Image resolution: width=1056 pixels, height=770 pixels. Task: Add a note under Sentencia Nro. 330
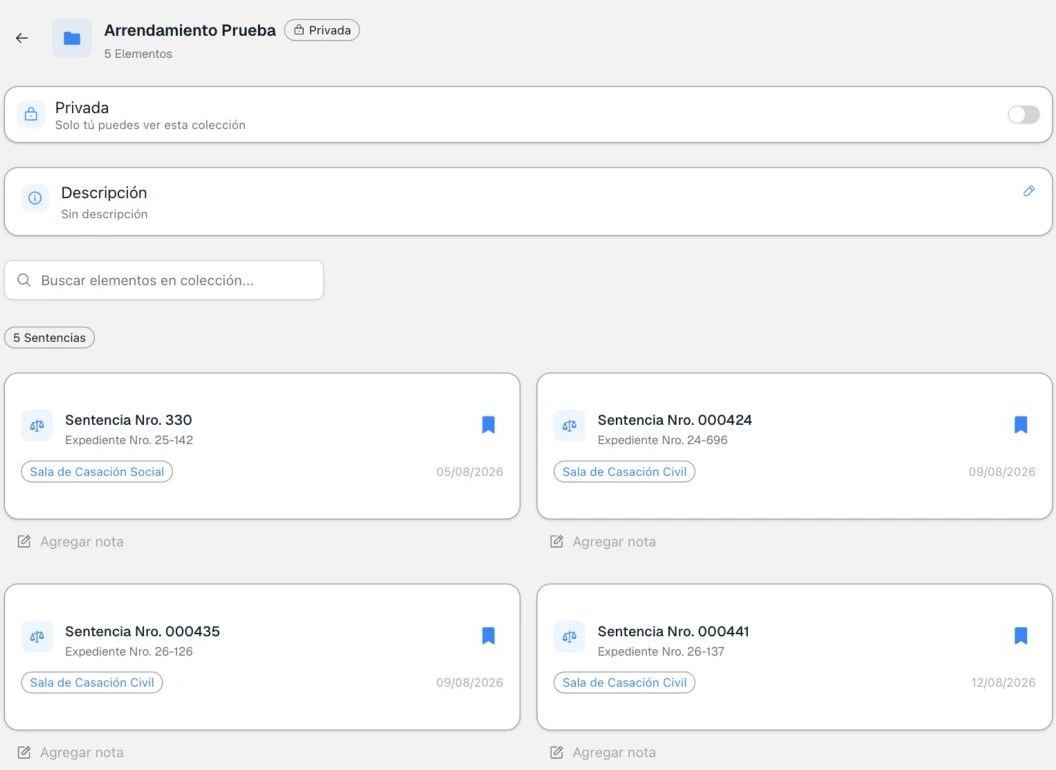coord(71,542)
